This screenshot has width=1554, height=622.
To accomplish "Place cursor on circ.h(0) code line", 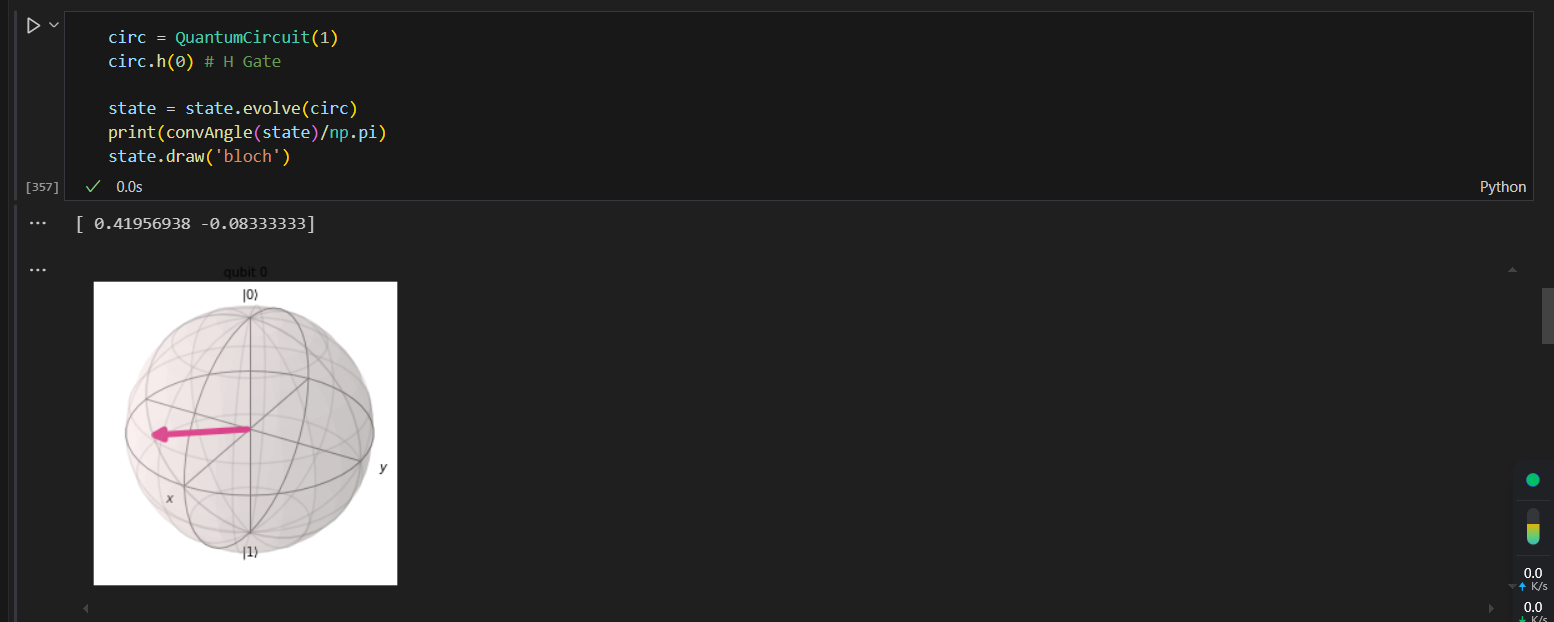I will tap(195, 61).
